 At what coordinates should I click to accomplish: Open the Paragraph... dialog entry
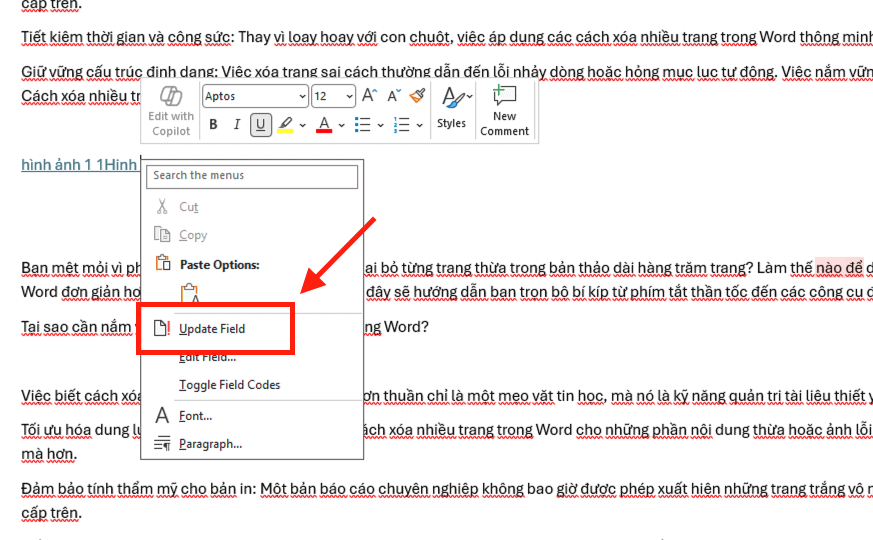point(210,444)
